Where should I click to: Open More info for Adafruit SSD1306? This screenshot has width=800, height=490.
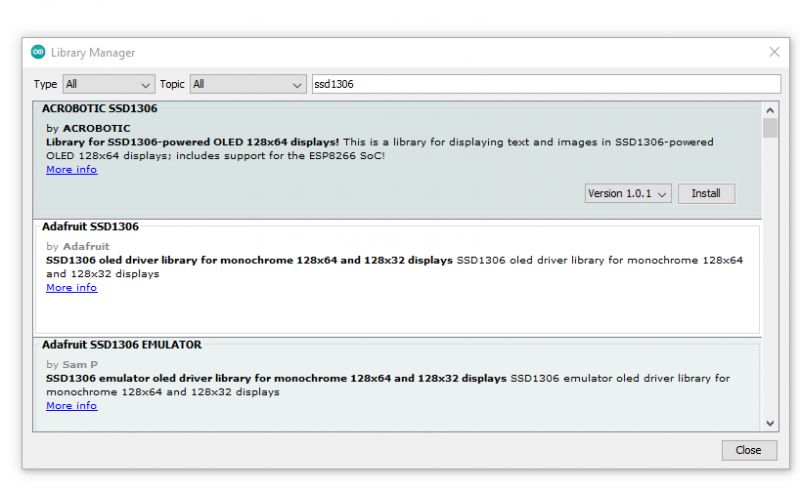click(x=71, y=287)
